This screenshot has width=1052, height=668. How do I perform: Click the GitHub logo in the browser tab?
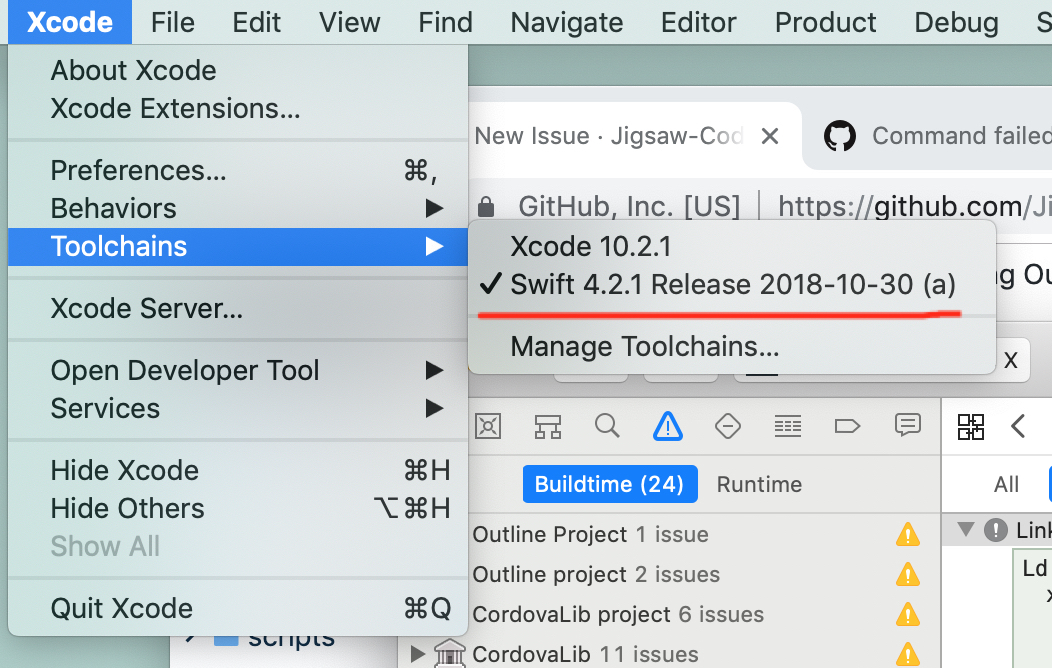pos(840,135)
